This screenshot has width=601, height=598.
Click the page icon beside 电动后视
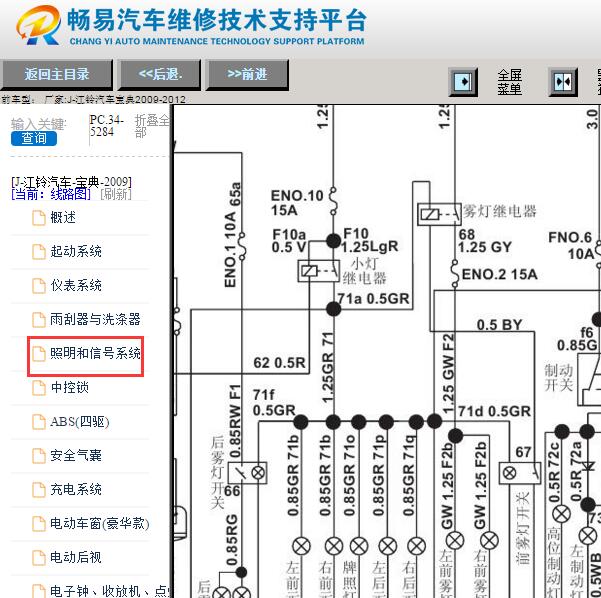[39, 558]
